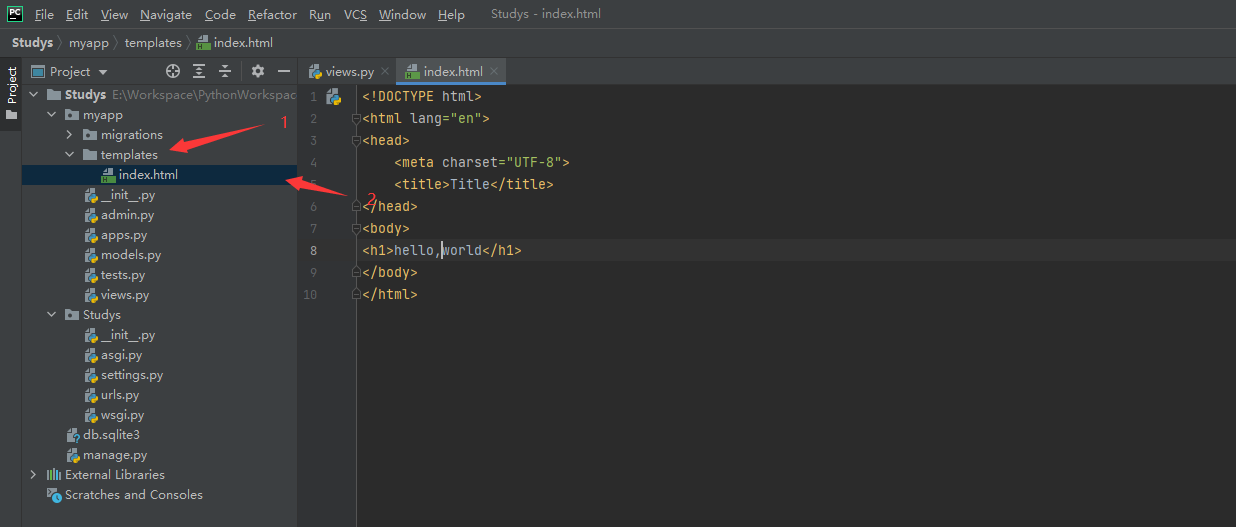The height and width of the screenshot is (527, 1236).
Task: Collapse the Studys project root node
Action: pos(34,95)
